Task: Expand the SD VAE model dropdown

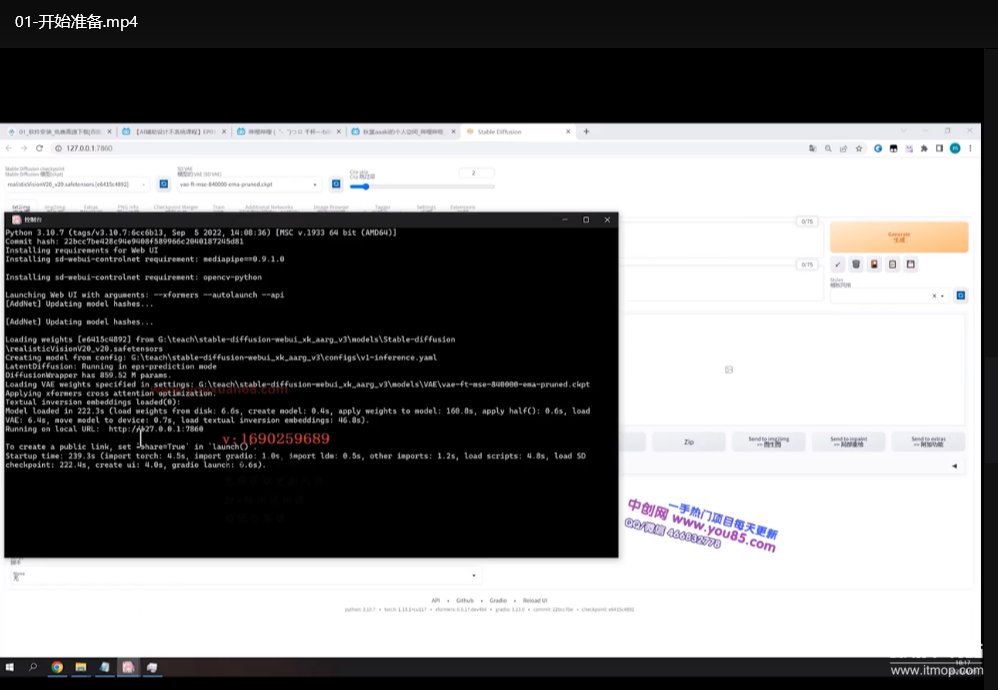Action: click(248, 185)
